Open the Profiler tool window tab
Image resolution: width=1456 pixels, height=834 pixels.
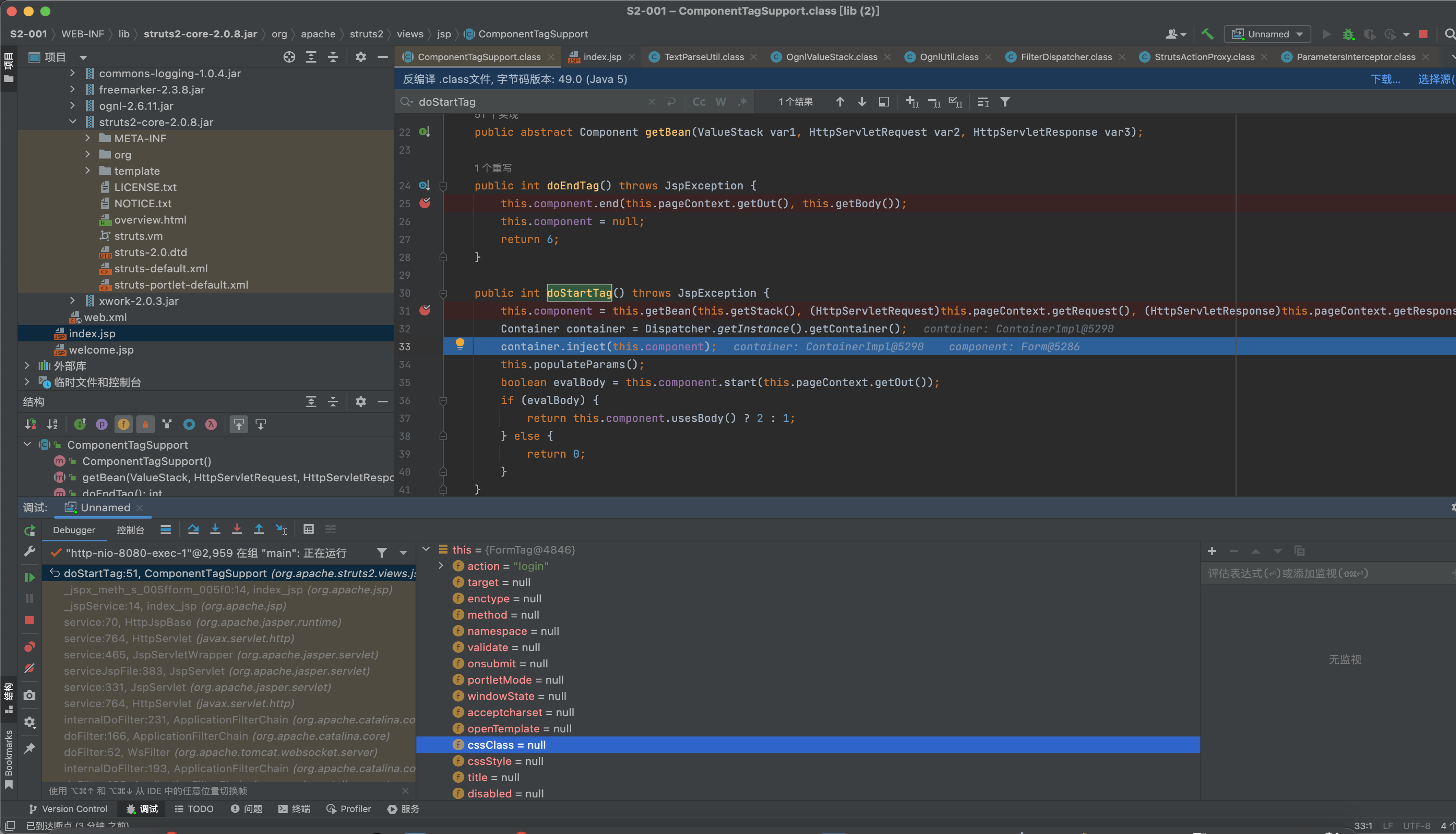tap(349, 809)
